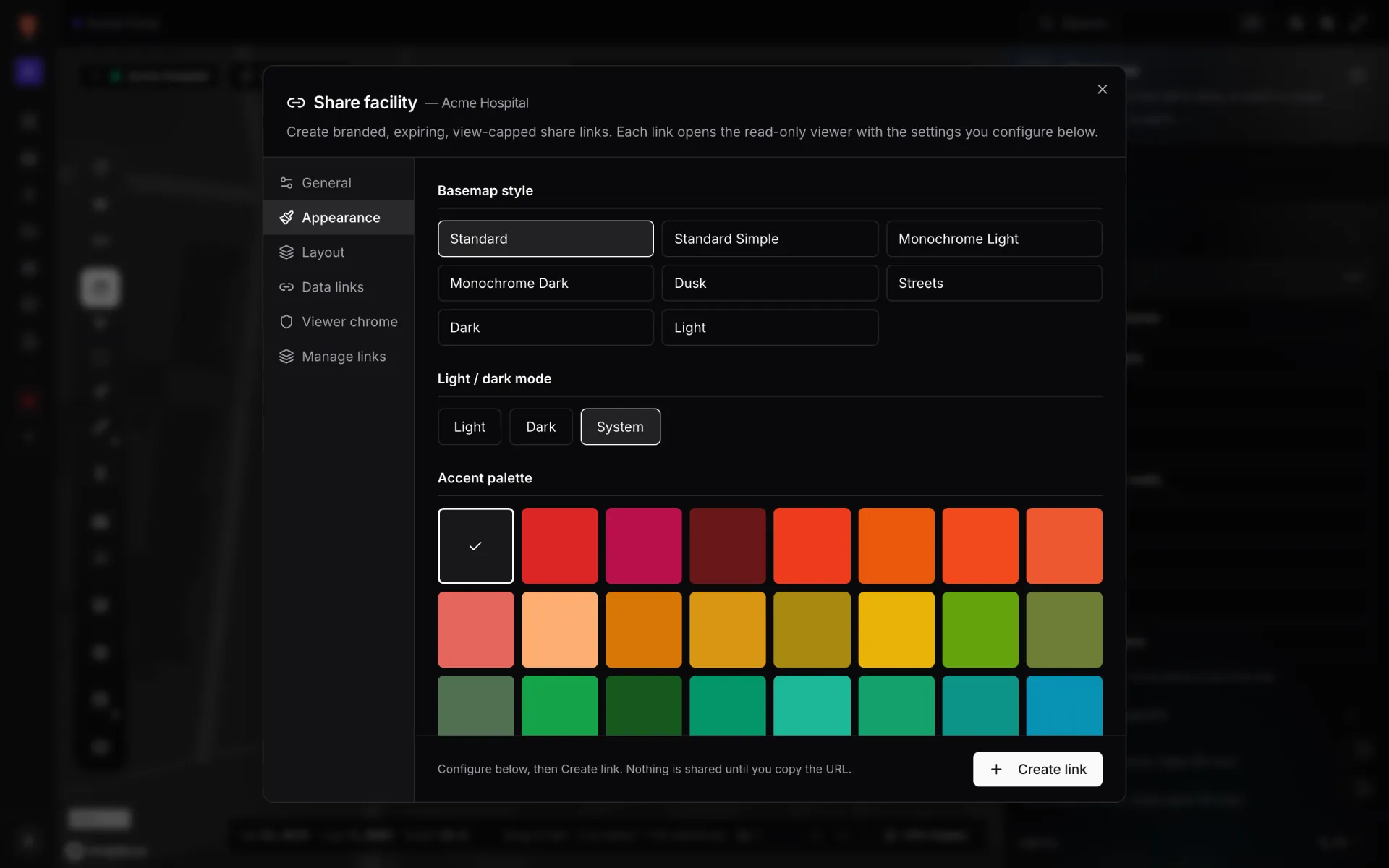Image resolution: width=1389 pixels, height=868 pixels.
Task: Choose the Dusk basemap style
Action: pyautogui.click(x=770, y=283)
